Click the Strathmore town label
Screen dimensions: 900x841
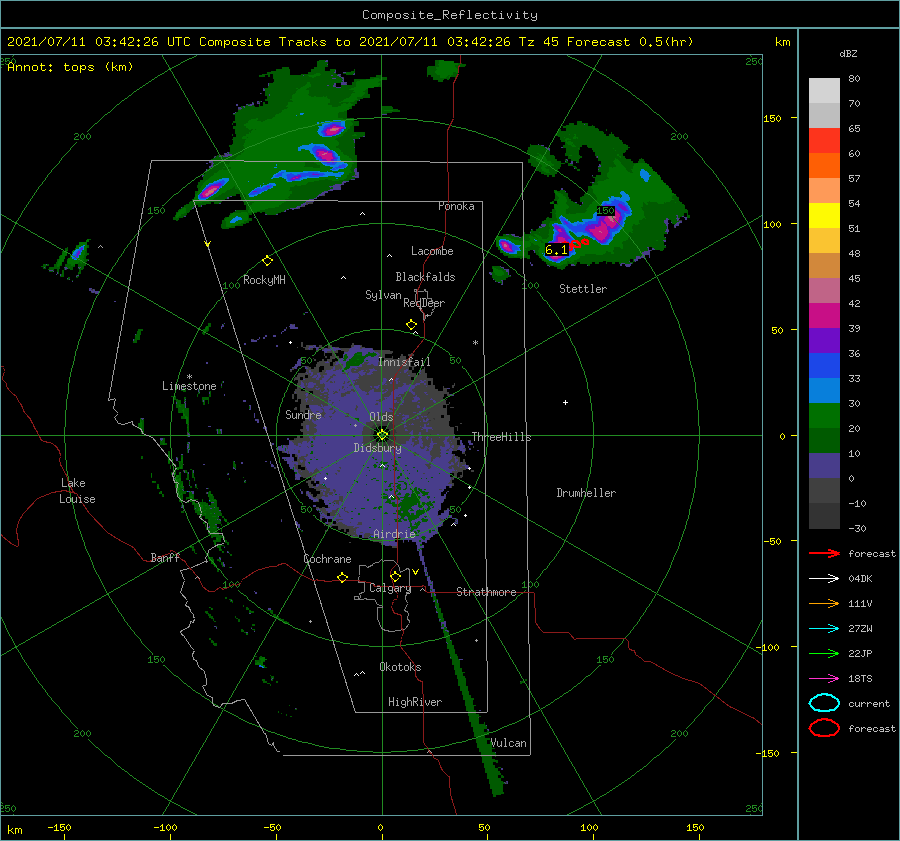(x=486, y=592)
